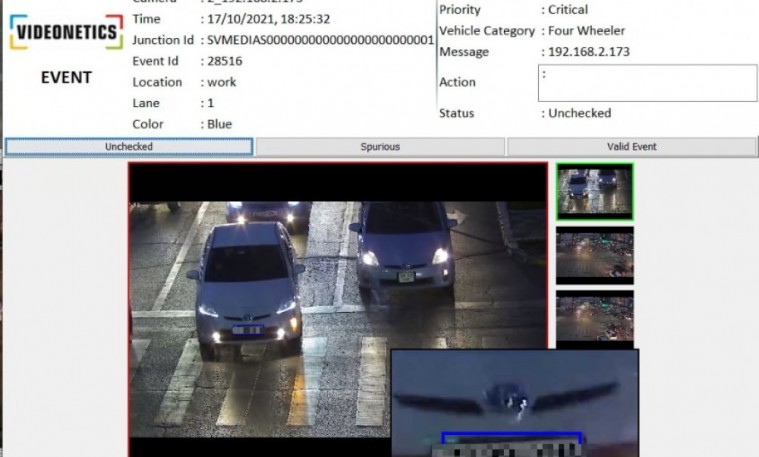Click the right car's license plate
This screenshot has height=457, width=759.
click(406, 277)
